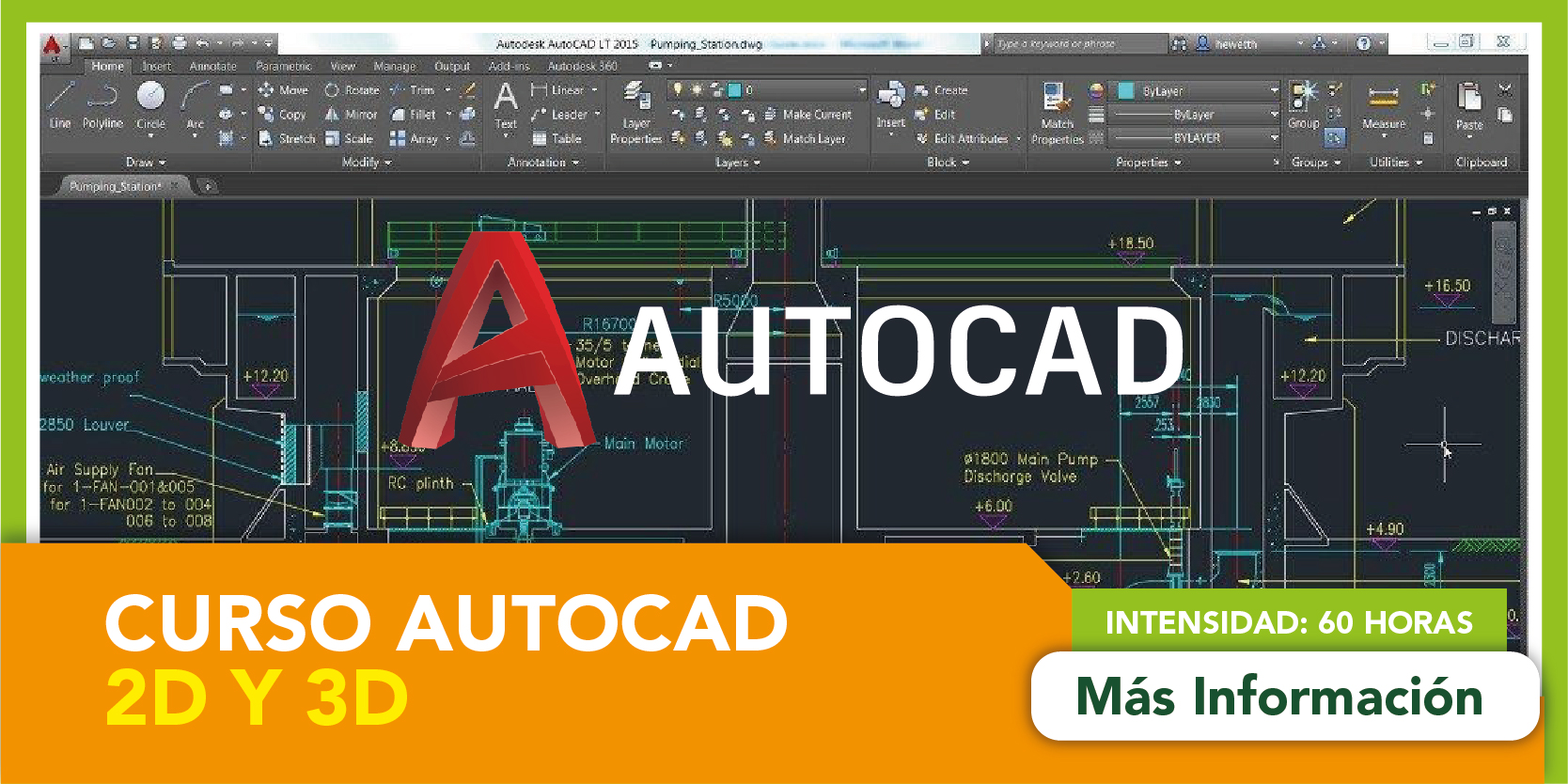Click the Group tool
Viewport: 1568px width, 784px height.
1304,105
